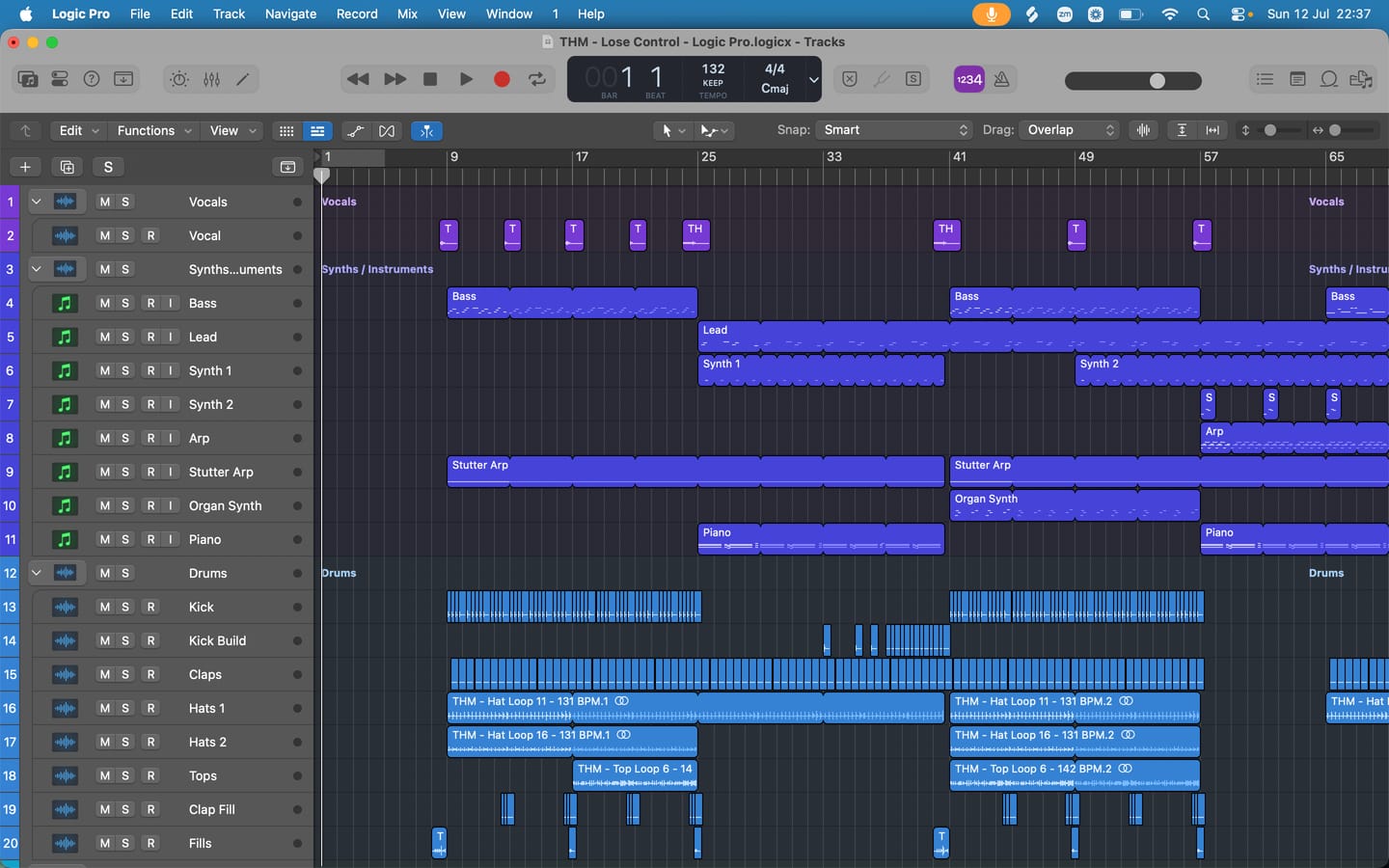Show track automation
Image resolution: width=1389 pixels, height=868 pixels.
pos(355,131)
